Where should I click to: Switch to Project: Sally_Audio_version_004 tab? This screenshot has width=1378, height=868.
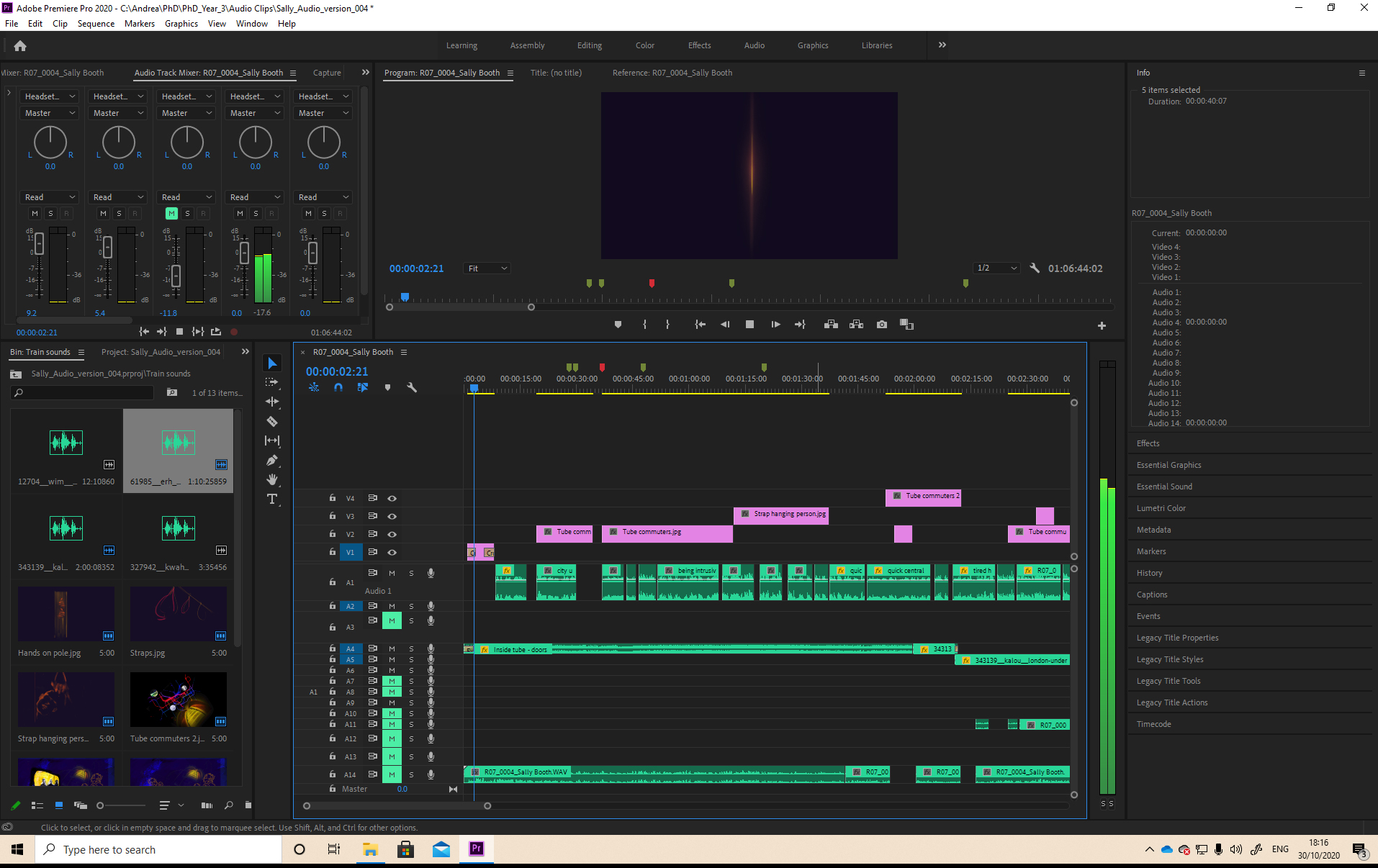tap(161, 352)
